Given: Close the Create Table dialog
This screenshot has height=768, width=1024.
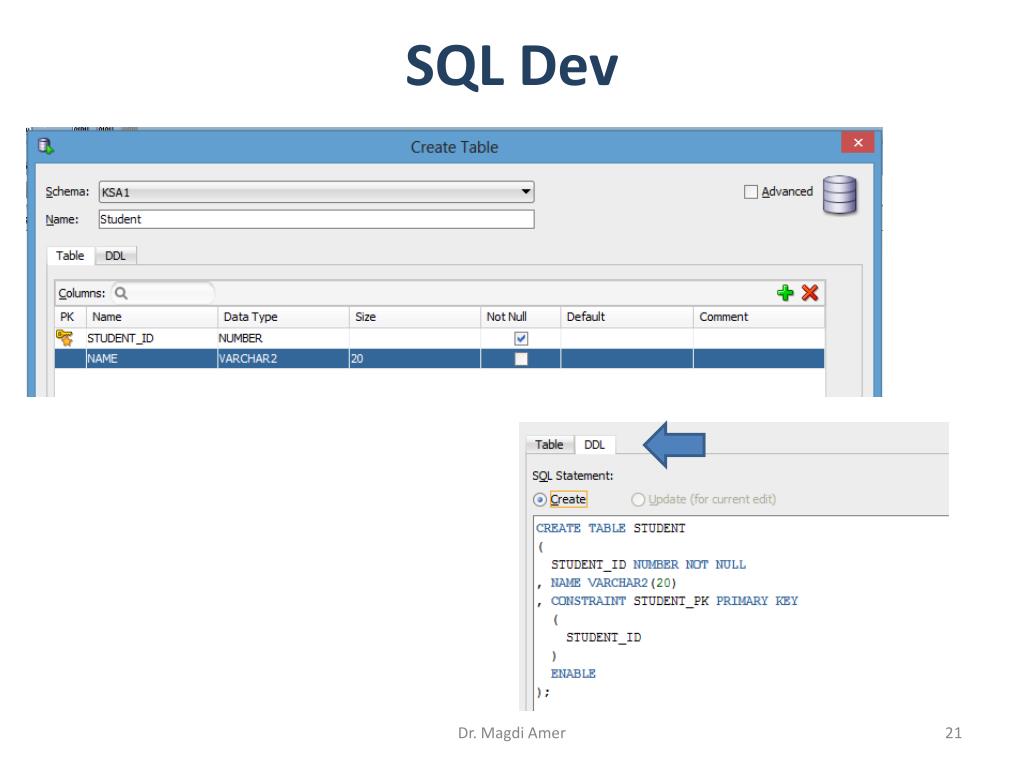Looking at the screenshot, I should 858,142.
